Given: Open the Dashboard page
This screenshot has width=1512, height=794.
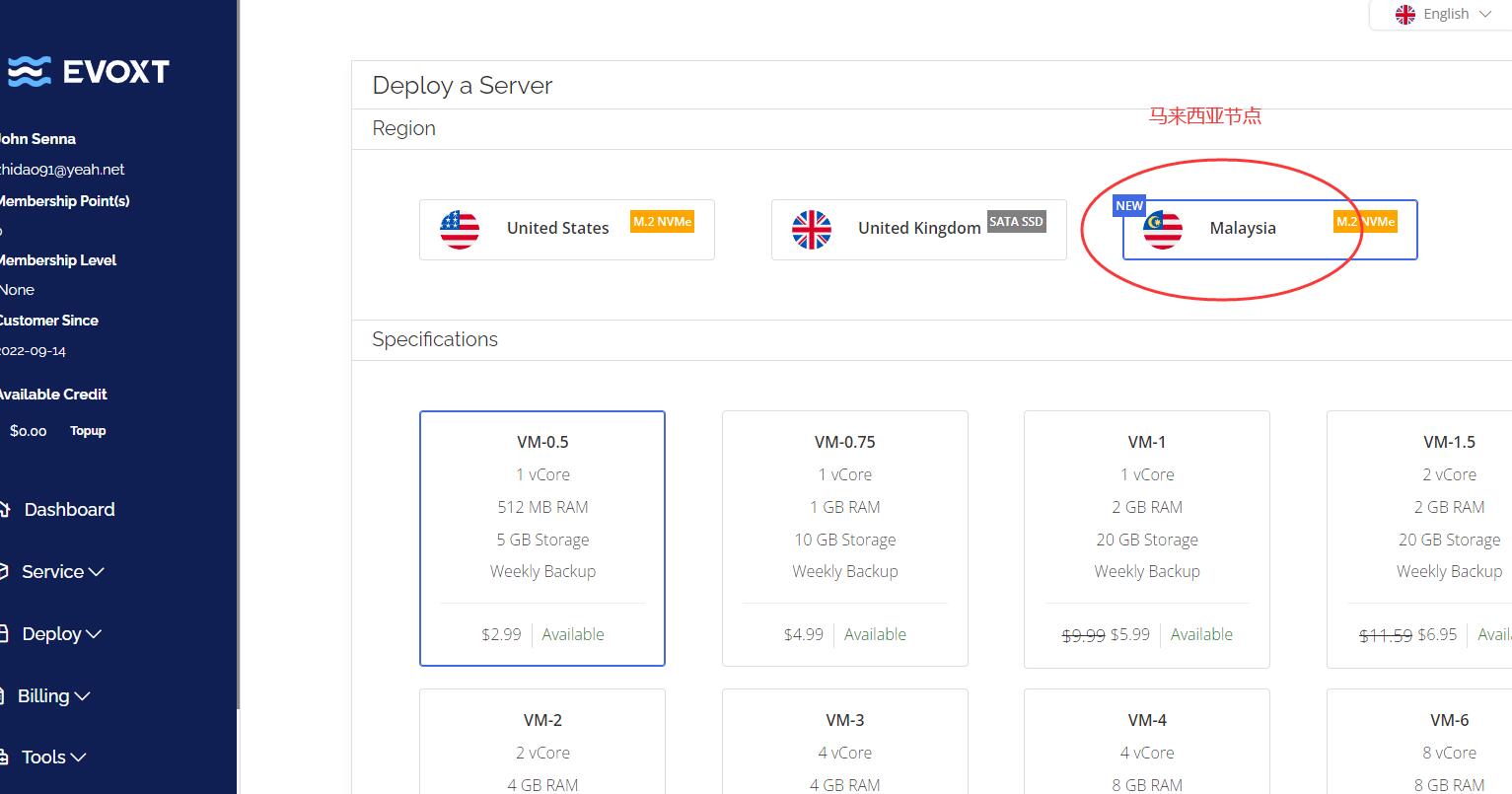Looking at the screenshot, I should [69, 509].
